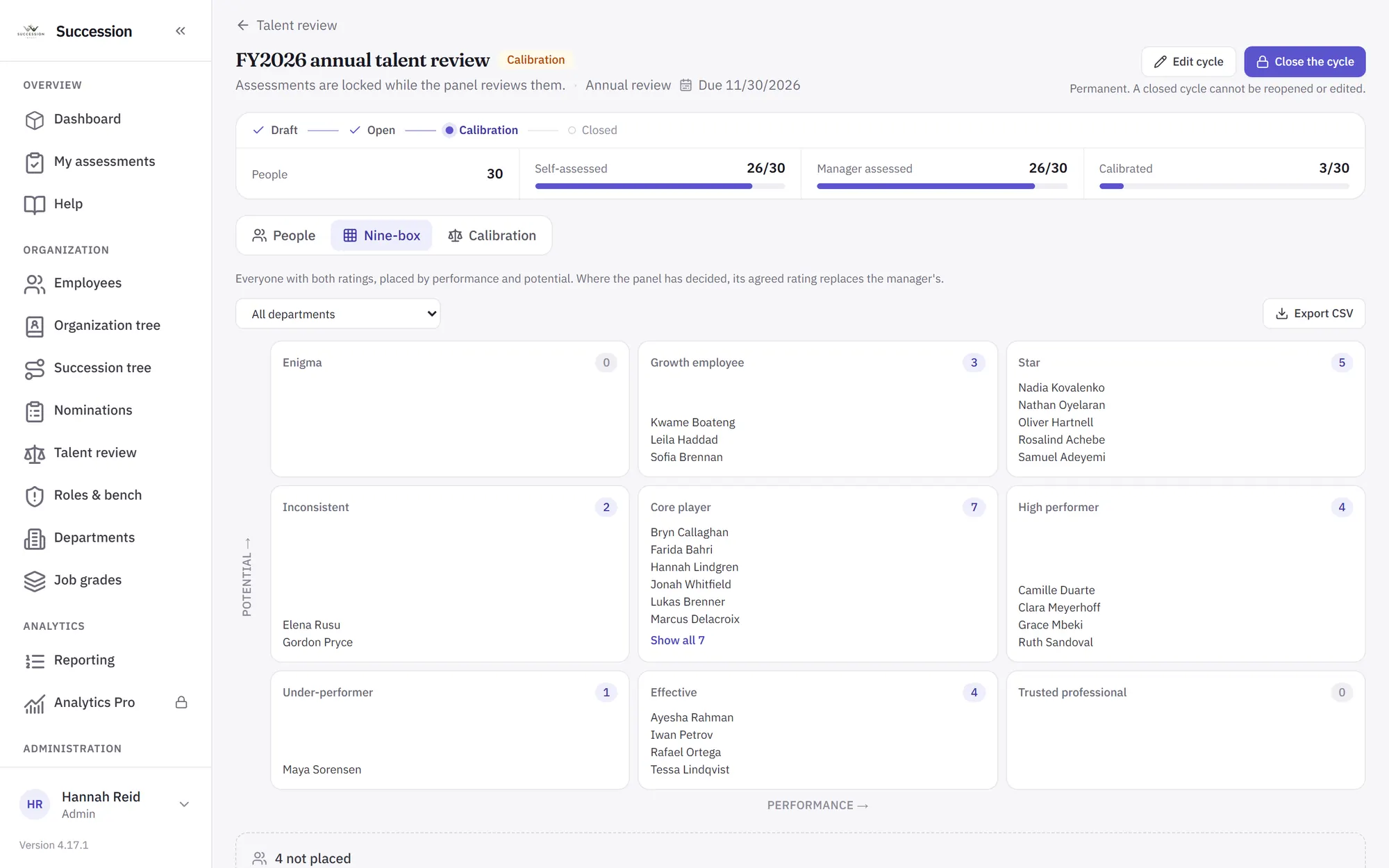
Task: Open the All departments dropdown
Action: click(x=338, y=314)
